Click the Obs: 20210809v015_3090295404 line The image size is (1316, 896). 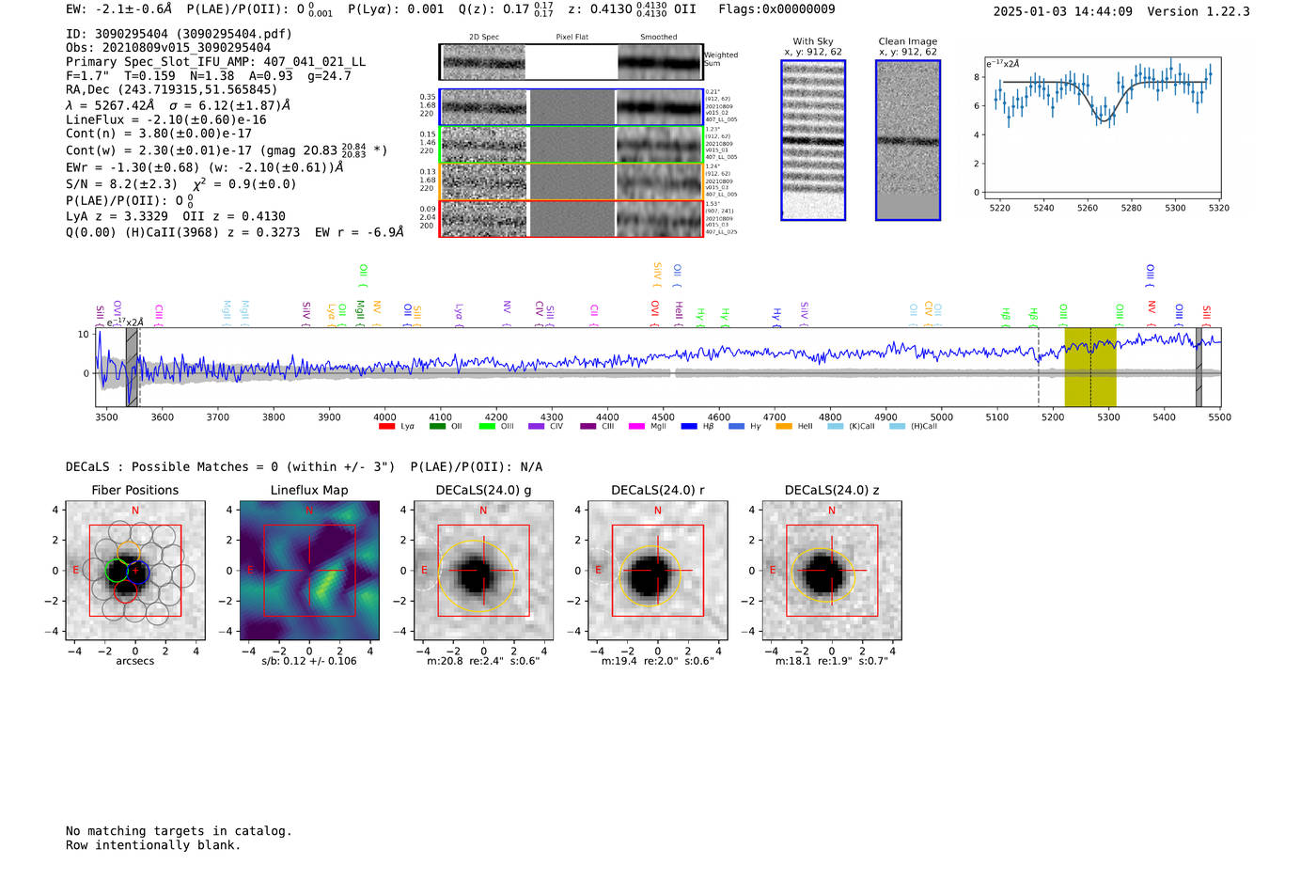(168, 47)
